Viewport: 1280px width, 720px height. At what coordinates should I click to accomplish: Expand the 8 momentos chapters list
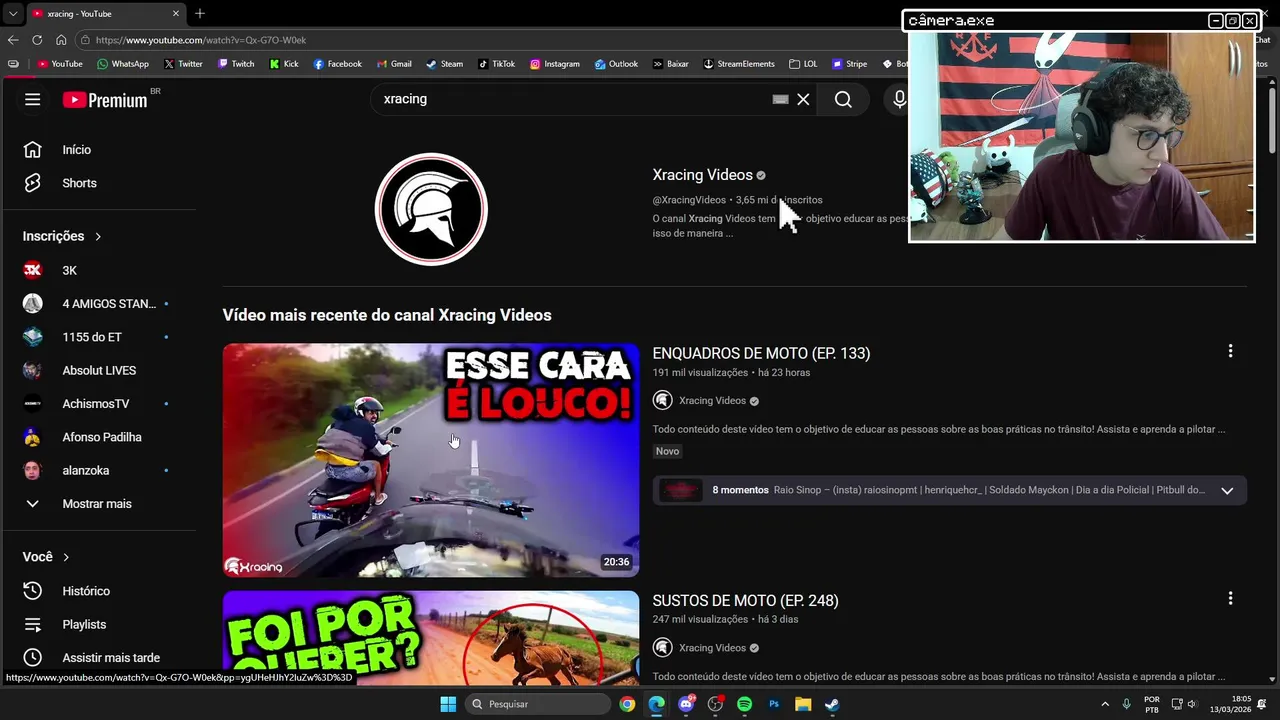click(1227, 490)
